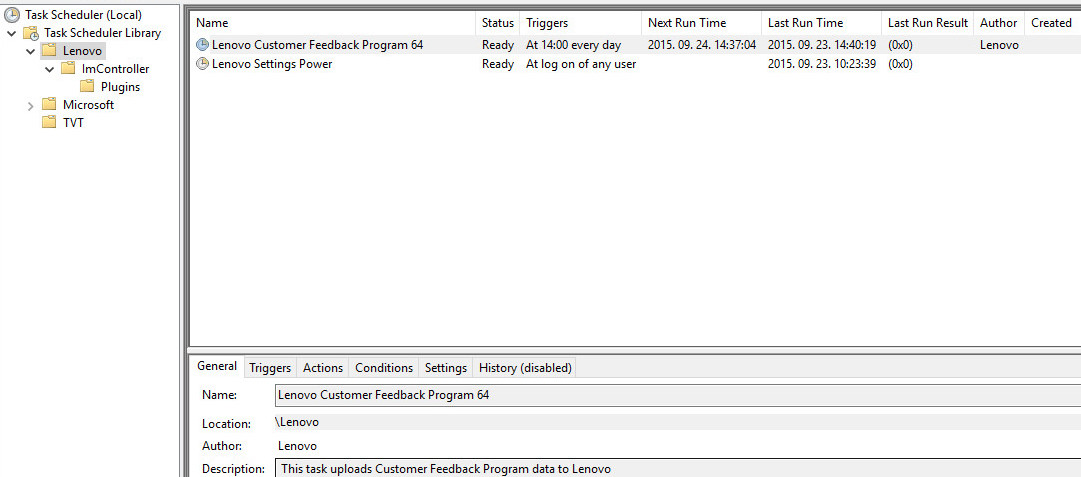Open the Settings tab
This screenshot has width=1081, height=477.
(x=445, y=368)
